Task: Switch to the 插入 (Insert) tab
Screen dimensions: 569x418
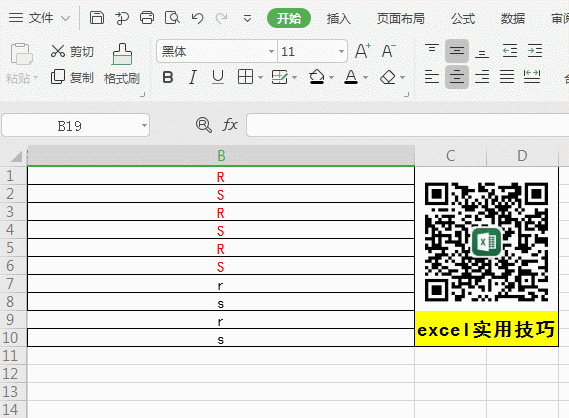Action: point(339,18)
